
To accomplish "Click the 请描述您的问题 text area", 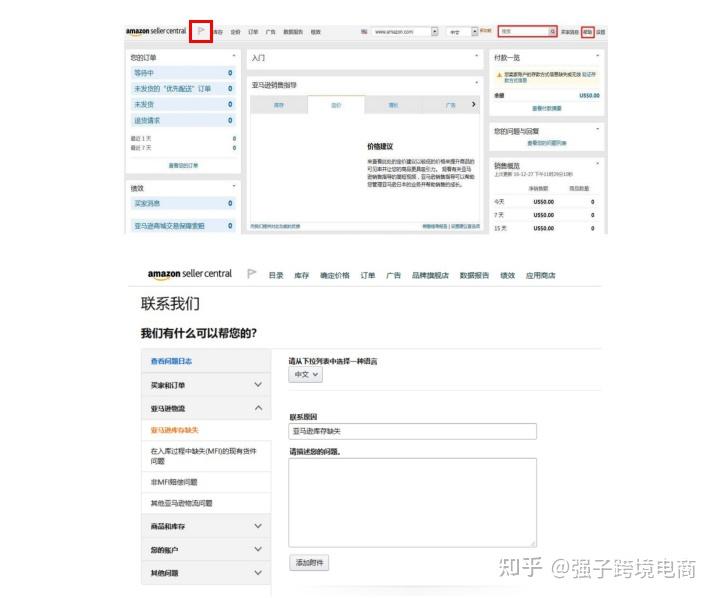I will point(413,502).
